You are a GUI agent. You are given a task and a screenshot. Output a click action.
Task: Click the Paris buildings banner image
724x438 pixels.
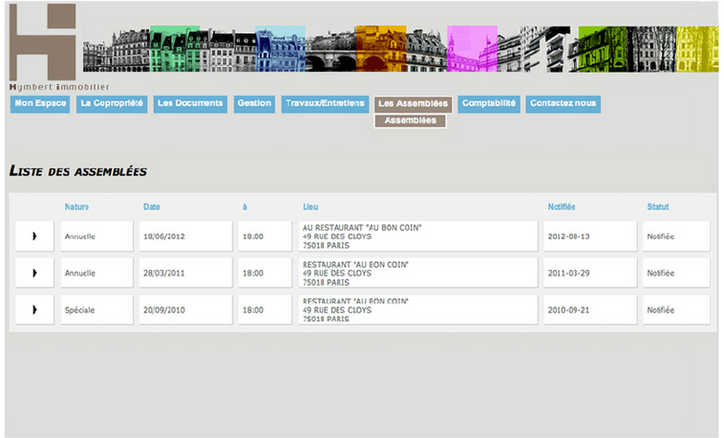click(x=401, y=48)
